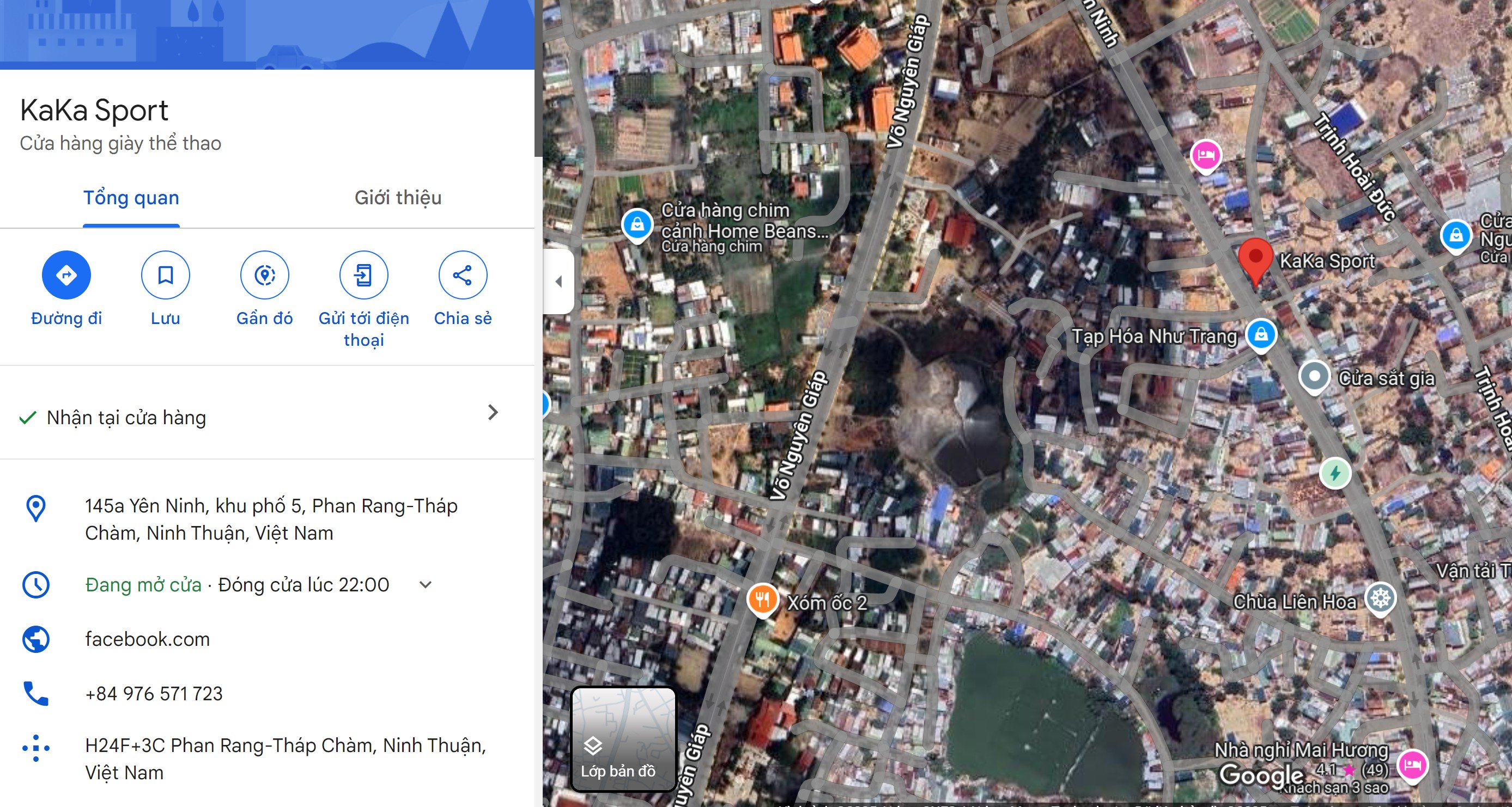Click the phone number +84 976 571 723
The width and height of the screenshot is (1512, 807).
154,694
